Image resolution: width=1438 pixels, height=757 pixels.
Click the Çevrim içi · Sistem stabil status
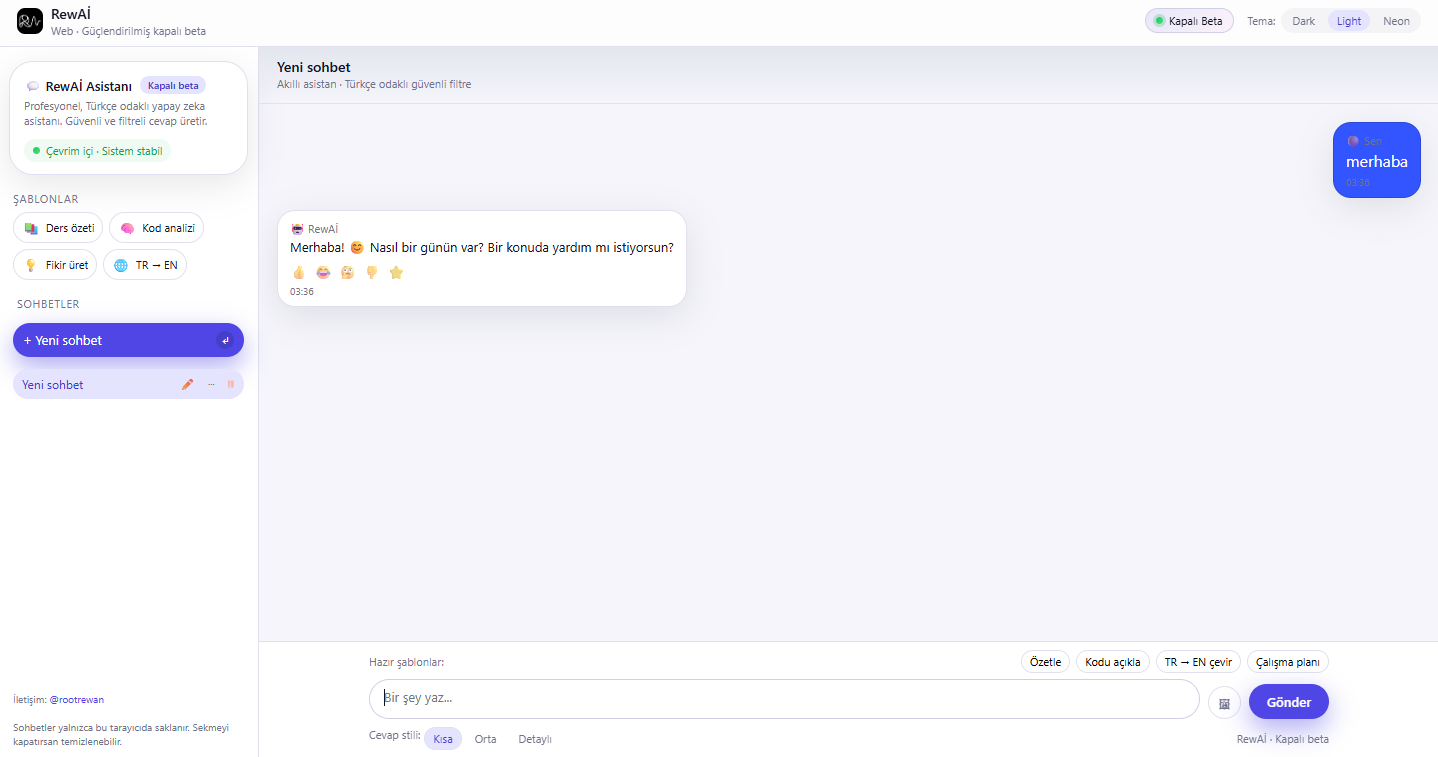tap(97, 151)
